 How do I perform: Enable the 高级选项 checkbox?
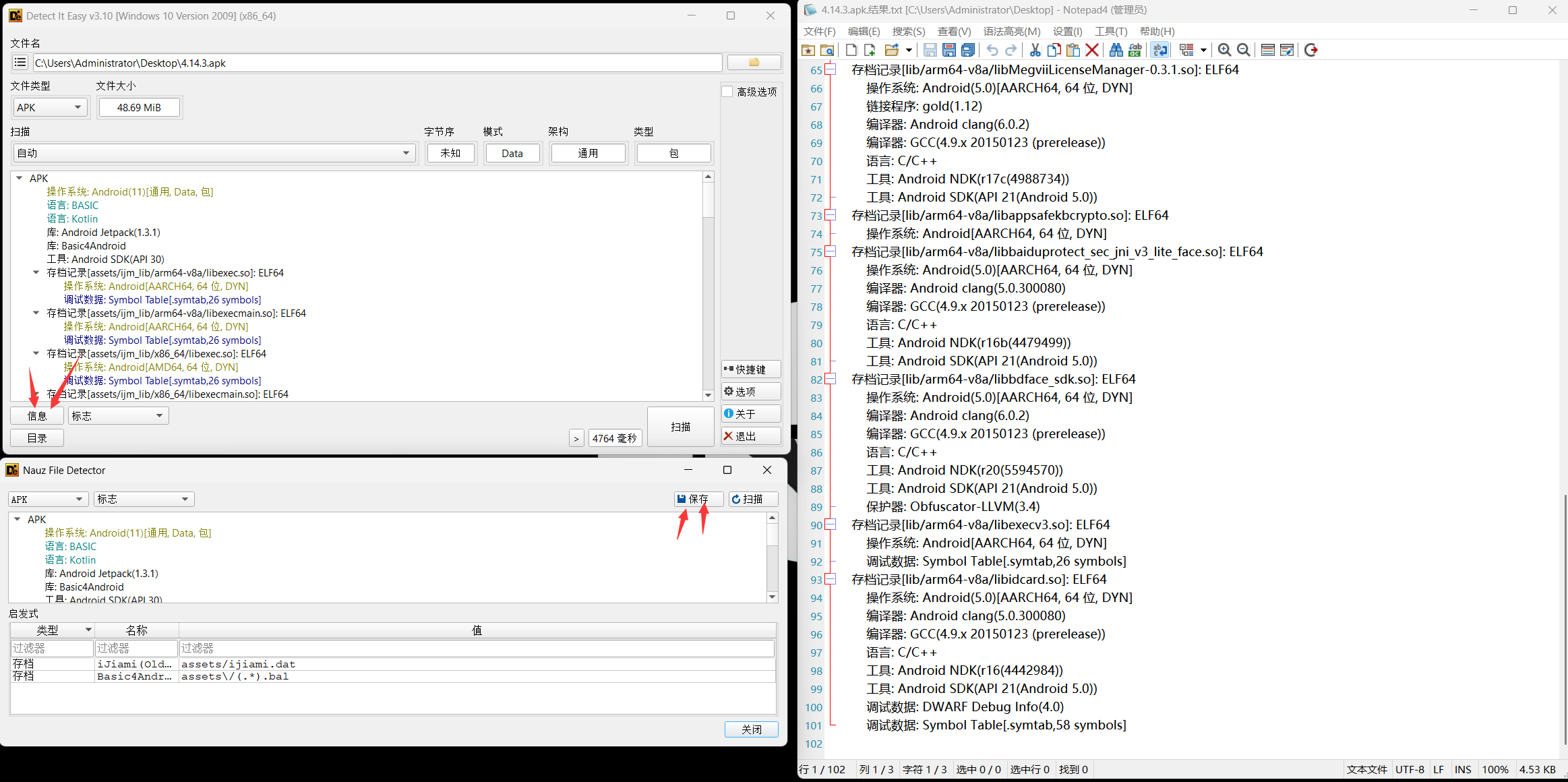[727, 91]
